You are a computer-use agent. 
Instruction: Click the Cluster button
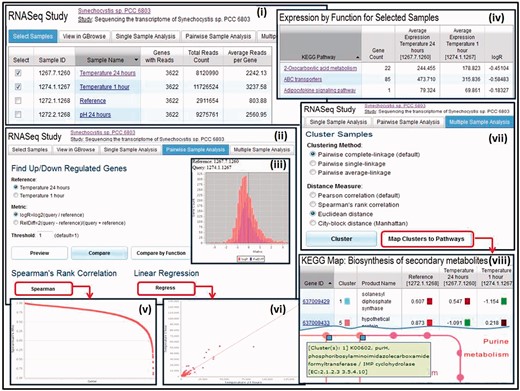pyautogui.click(x=341, y=239)
